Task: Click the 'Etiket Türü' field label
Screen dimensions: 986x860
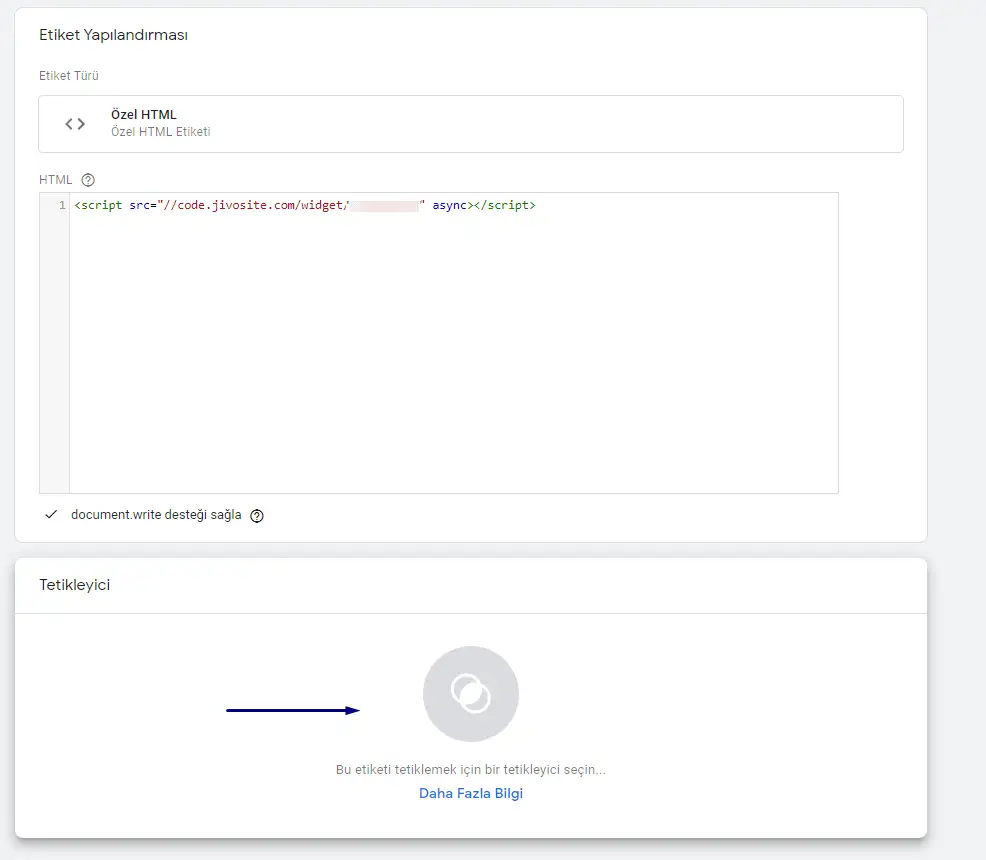Action: (69, 75)
